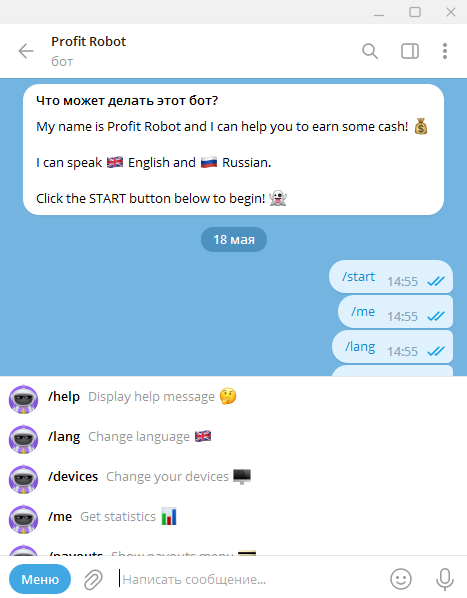Click the paperclip attach file icon
This screenshot has width=467, height=598.
93,579
